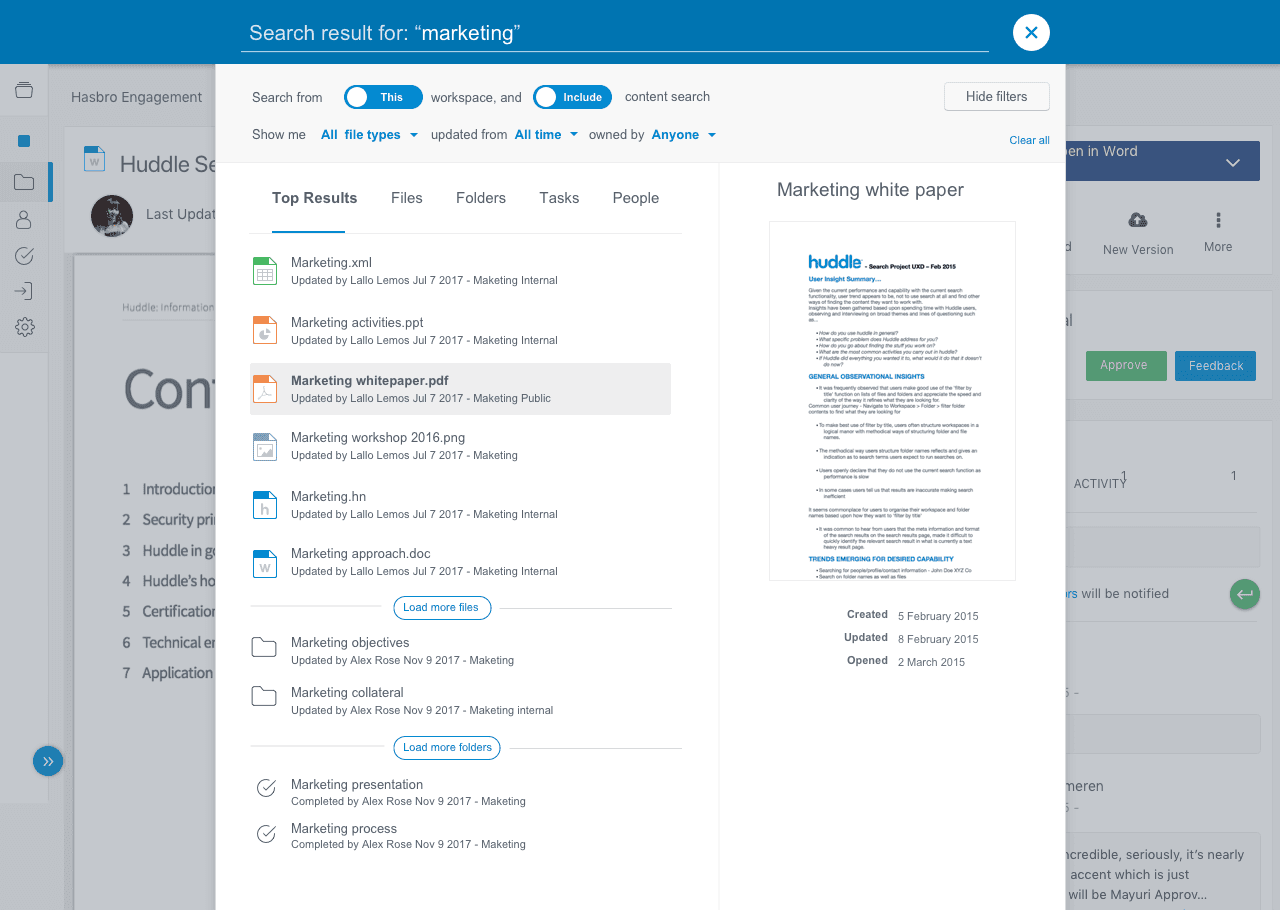1280x910 pixels.
Task: Click the green send comment arrow icon
Action: pos(1244,594)
